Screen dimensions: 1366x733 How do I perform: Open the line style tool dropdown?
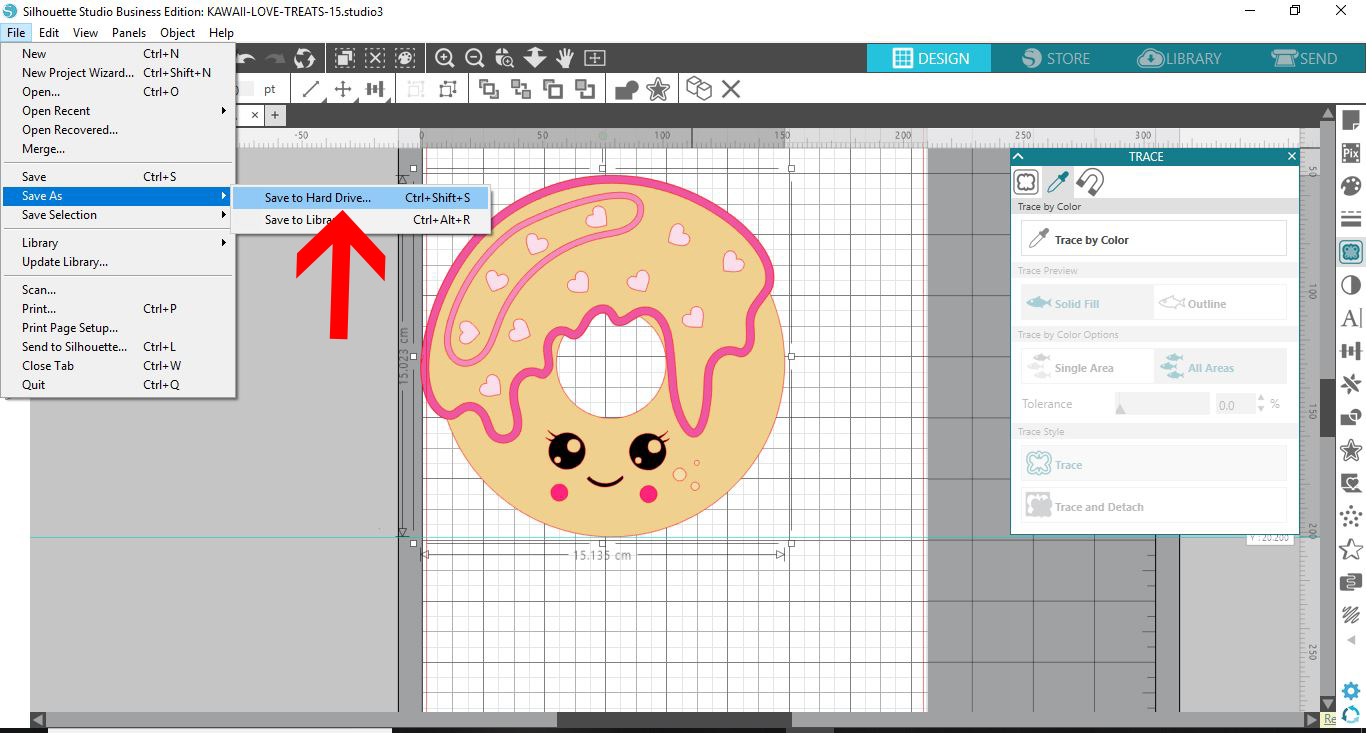311,89
